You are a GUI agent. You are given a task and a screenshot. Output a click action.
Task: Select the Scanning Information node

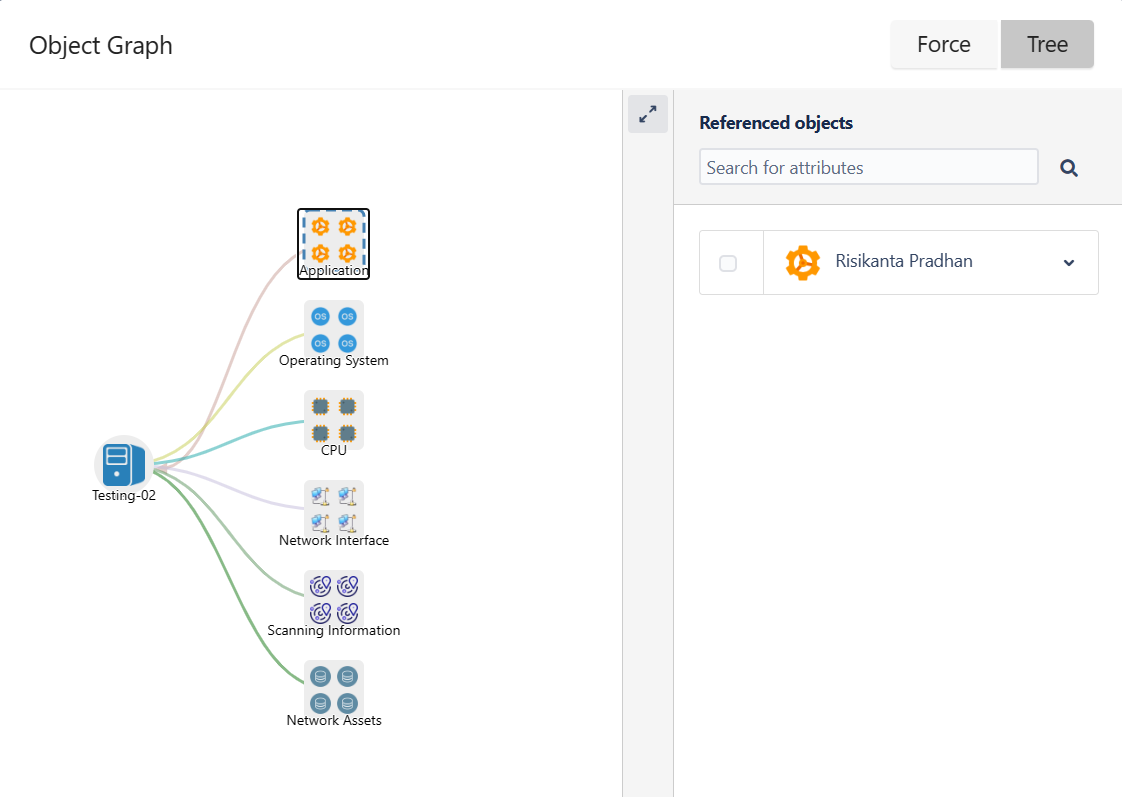pyautogui.click(x=334, y=597)
